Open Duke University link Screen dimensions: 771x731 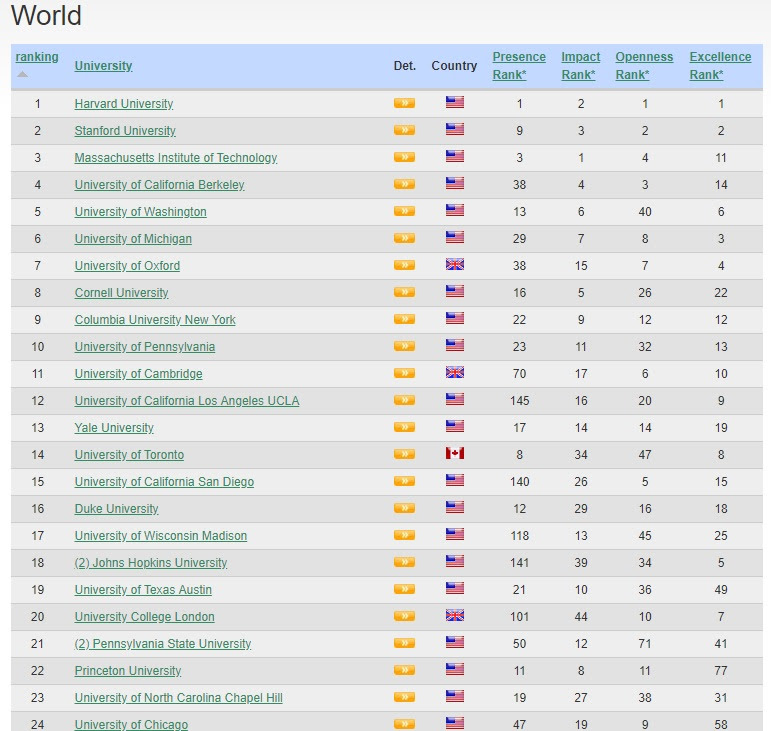tap(117, 509)
